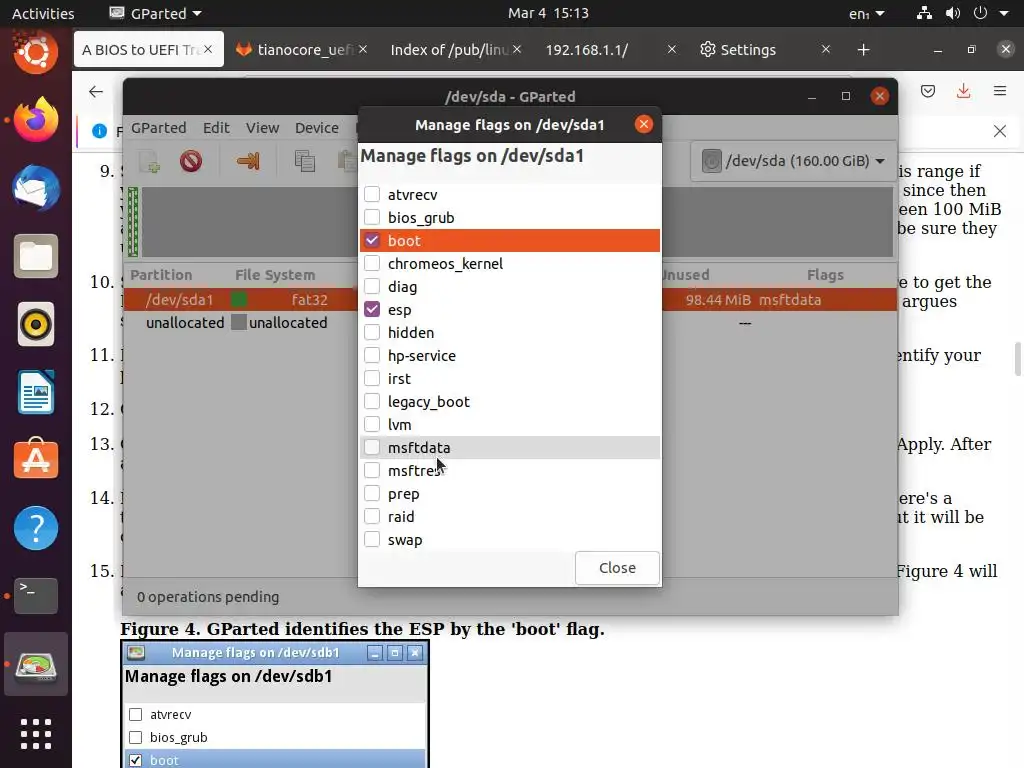Open Ubuntu Software from the dock
The image size is (1024, 768).
tap(35, 460)
